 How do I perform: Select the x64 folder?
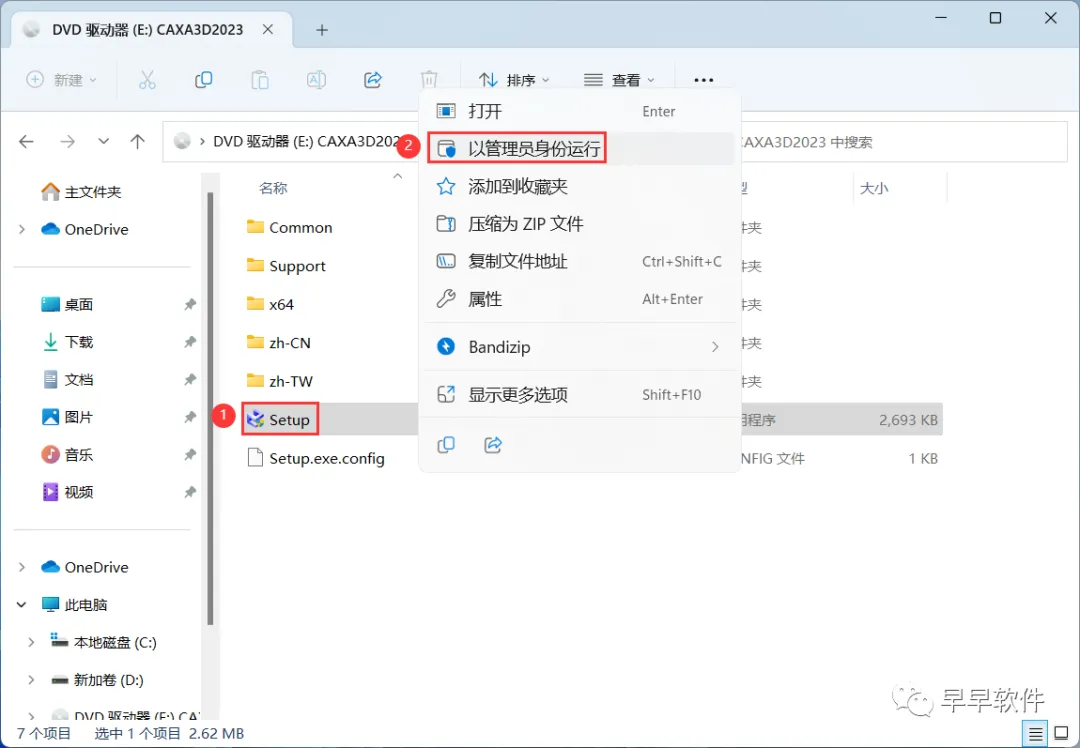pyautogui.click(x=270, y=304)
